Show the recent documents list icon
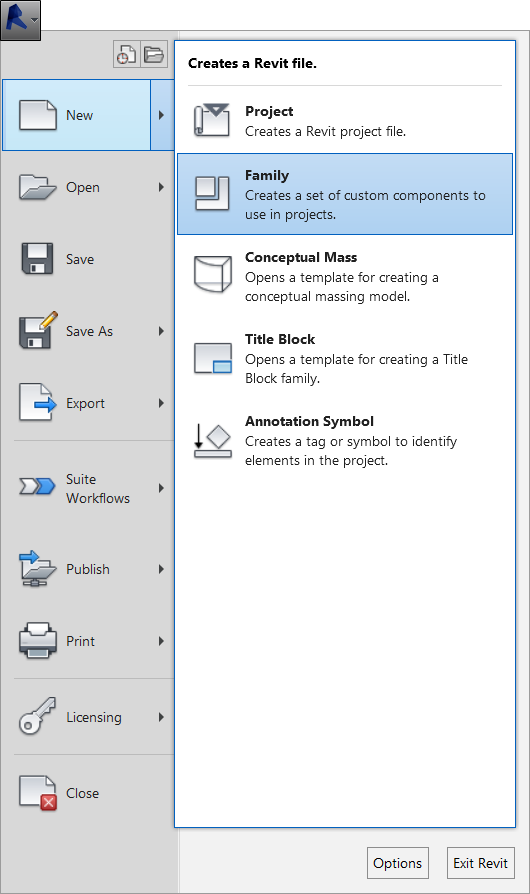 pyautogui.click(x=127, y=55)
